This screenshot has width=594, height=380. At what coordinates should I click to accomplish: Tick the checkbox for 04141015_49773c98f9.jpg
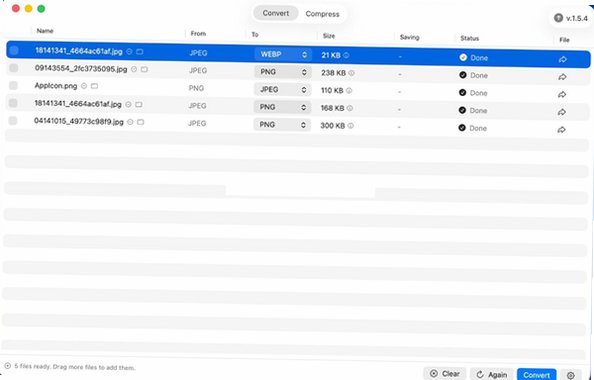click(x=13, y=120)
